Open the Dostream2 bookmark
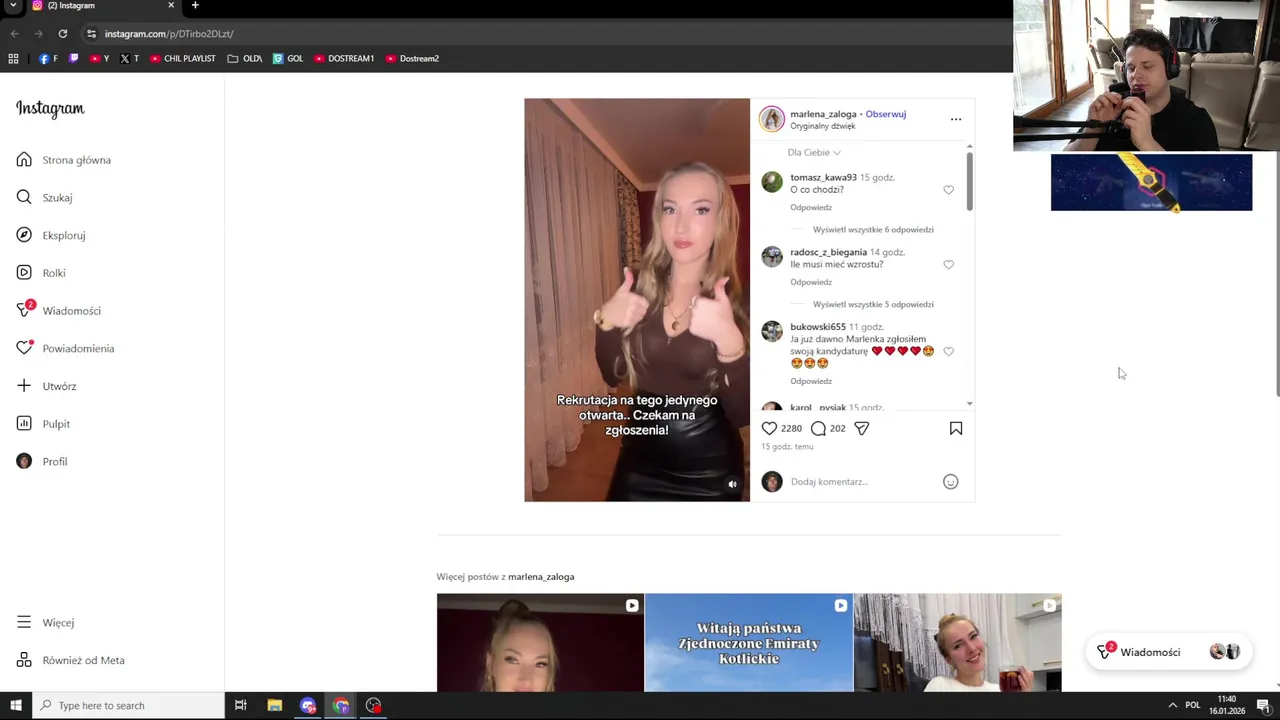 pos(412,59)
